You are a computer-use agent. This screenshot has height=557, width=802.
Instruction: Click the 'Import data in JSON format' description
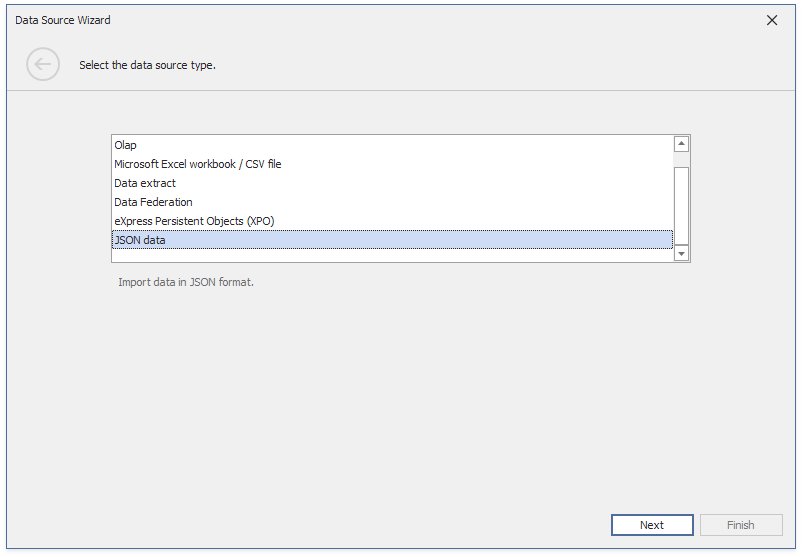186,282
